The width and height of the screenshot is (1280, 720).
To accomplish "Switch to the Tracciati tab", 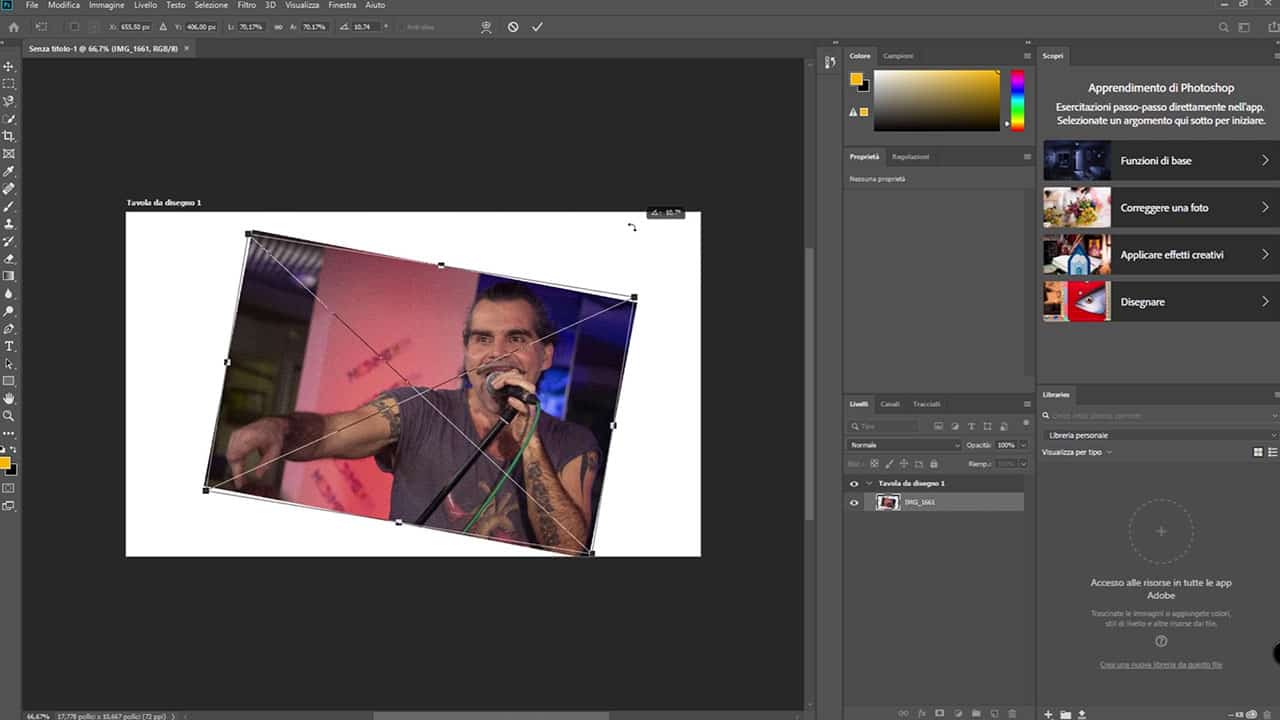I will point(926,404).
